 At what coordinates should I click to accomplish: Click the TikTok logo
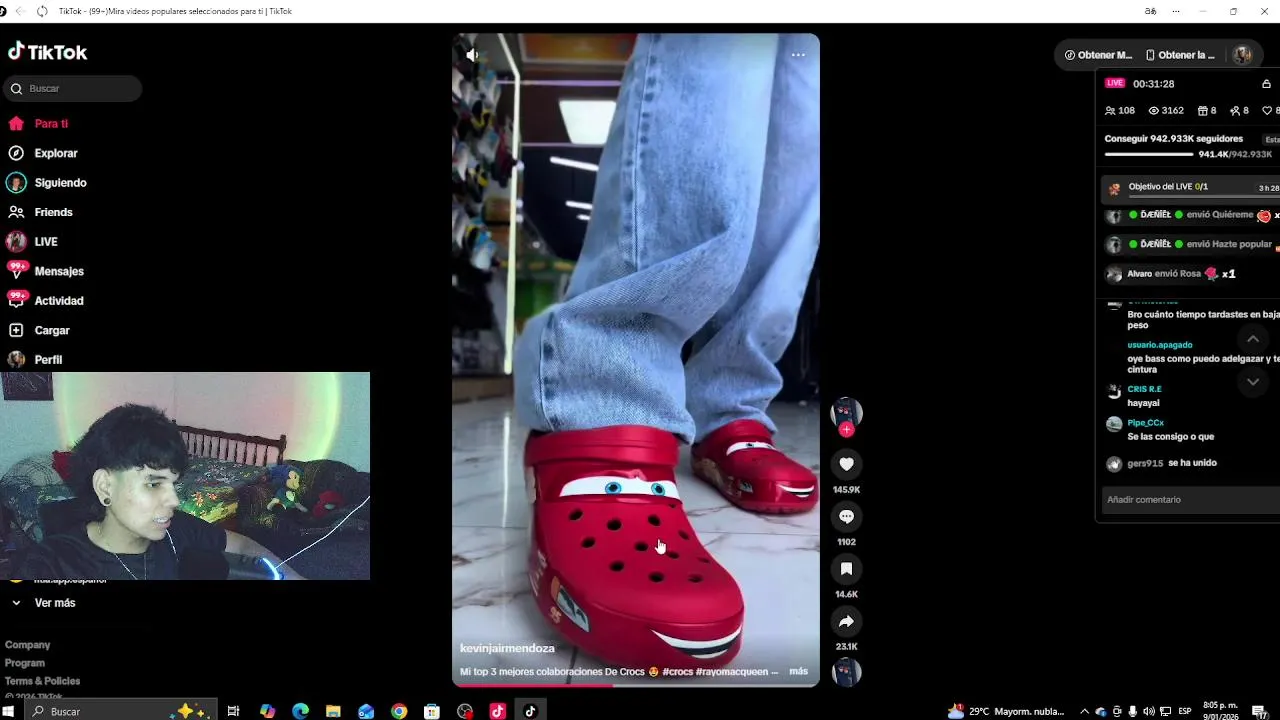coord(47,52)
